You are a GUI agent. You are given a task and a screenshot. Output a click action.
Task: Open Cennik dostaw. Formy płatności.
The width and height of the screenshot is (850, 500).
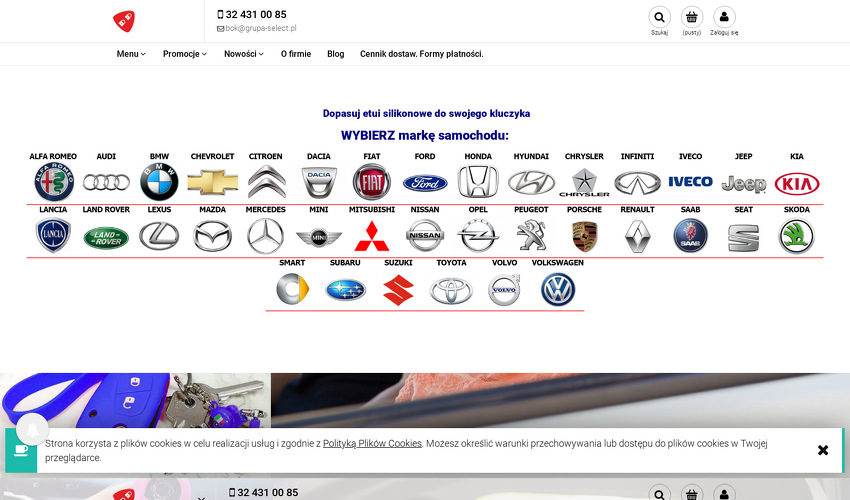(422, 54)
